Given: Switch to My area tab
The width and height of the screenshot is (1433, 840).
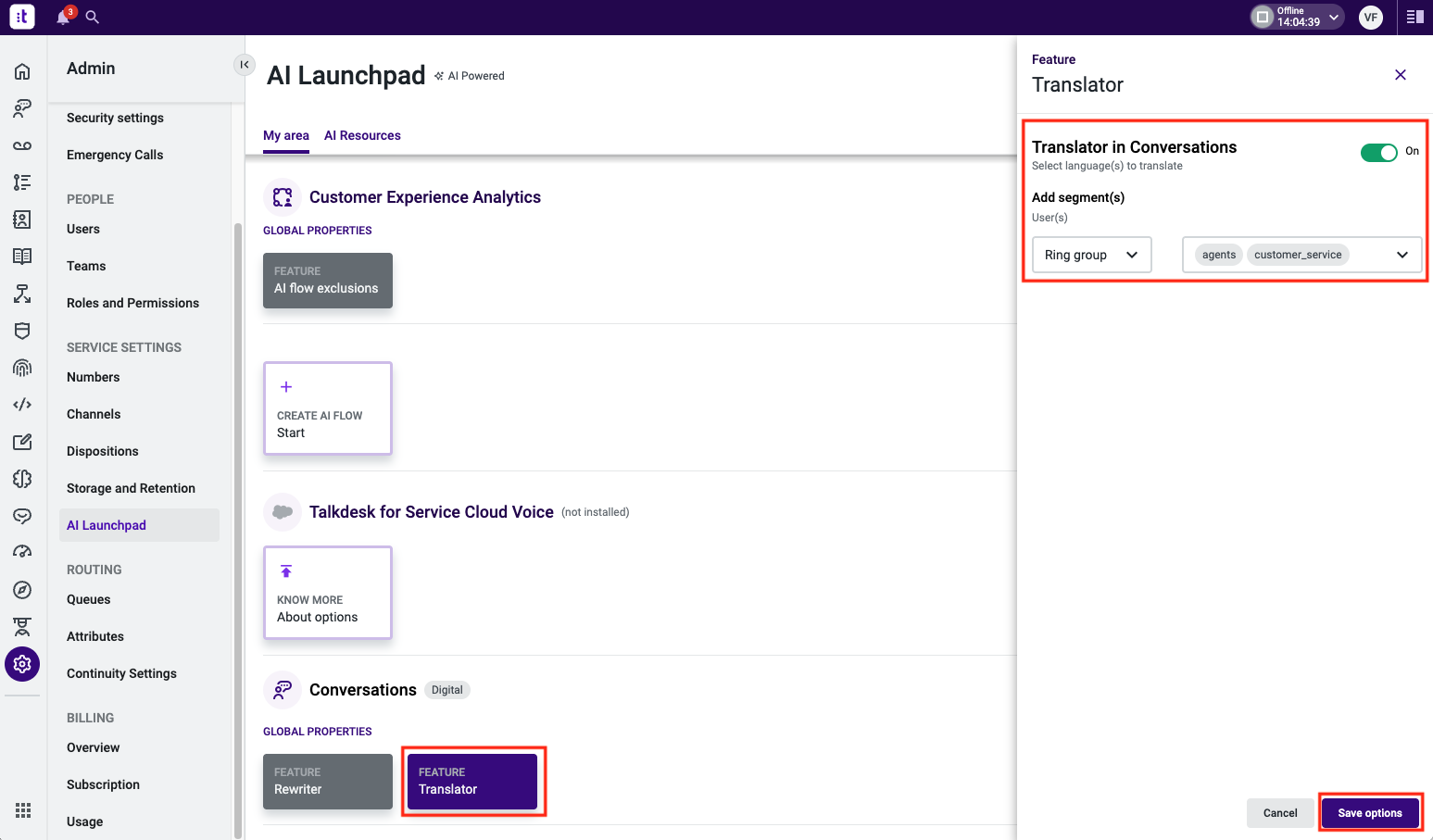Looking at the screenshot, I should click(286, 135).
